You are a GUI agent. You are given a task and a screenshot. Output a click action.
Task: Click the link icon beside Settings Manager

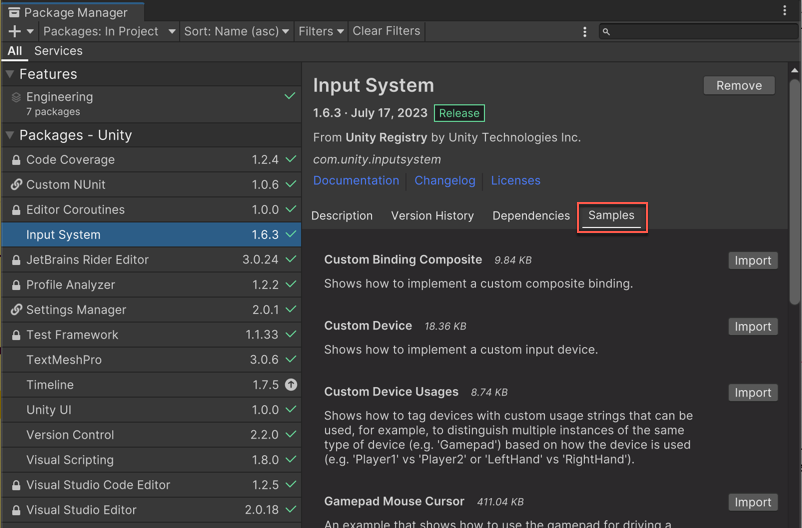pos(16,310)
